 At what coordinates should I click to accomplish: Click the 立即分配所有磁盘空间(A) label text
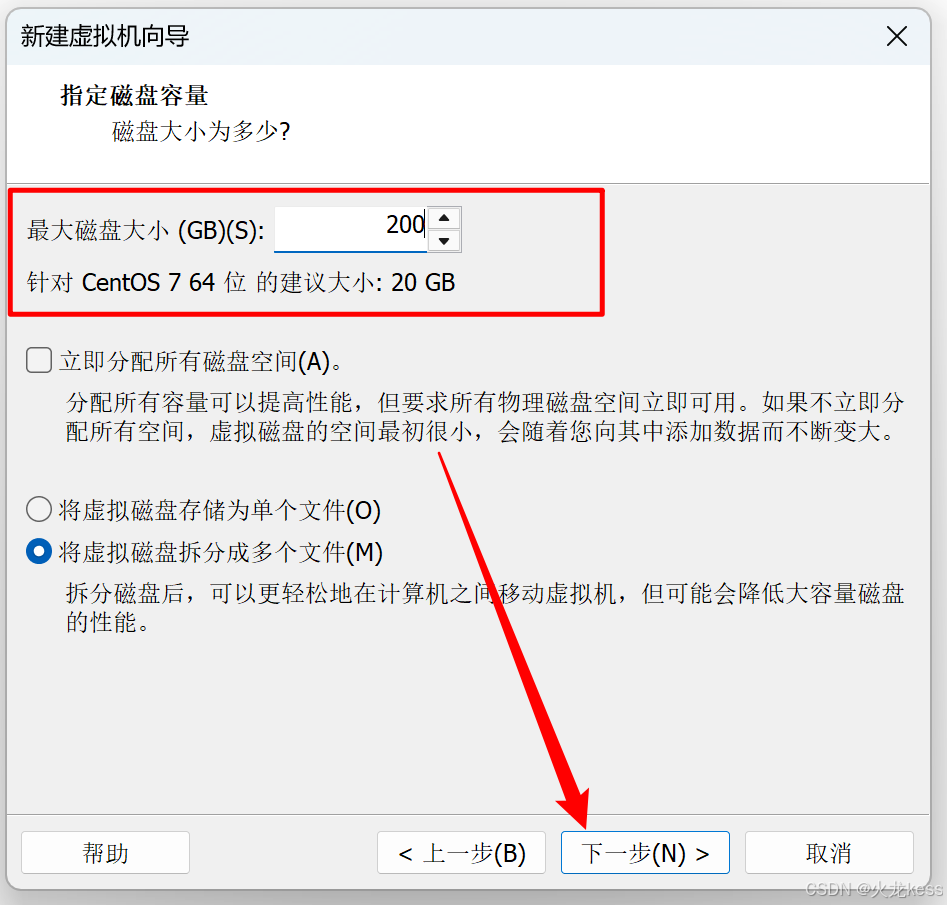point(201,361)
